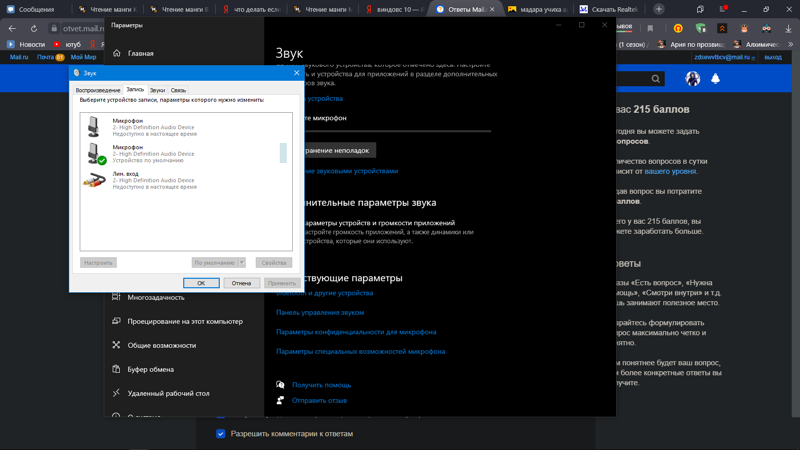Open the notifications bell icon
The height and width of the screenshot is (450, 800).
pos(715,79)
